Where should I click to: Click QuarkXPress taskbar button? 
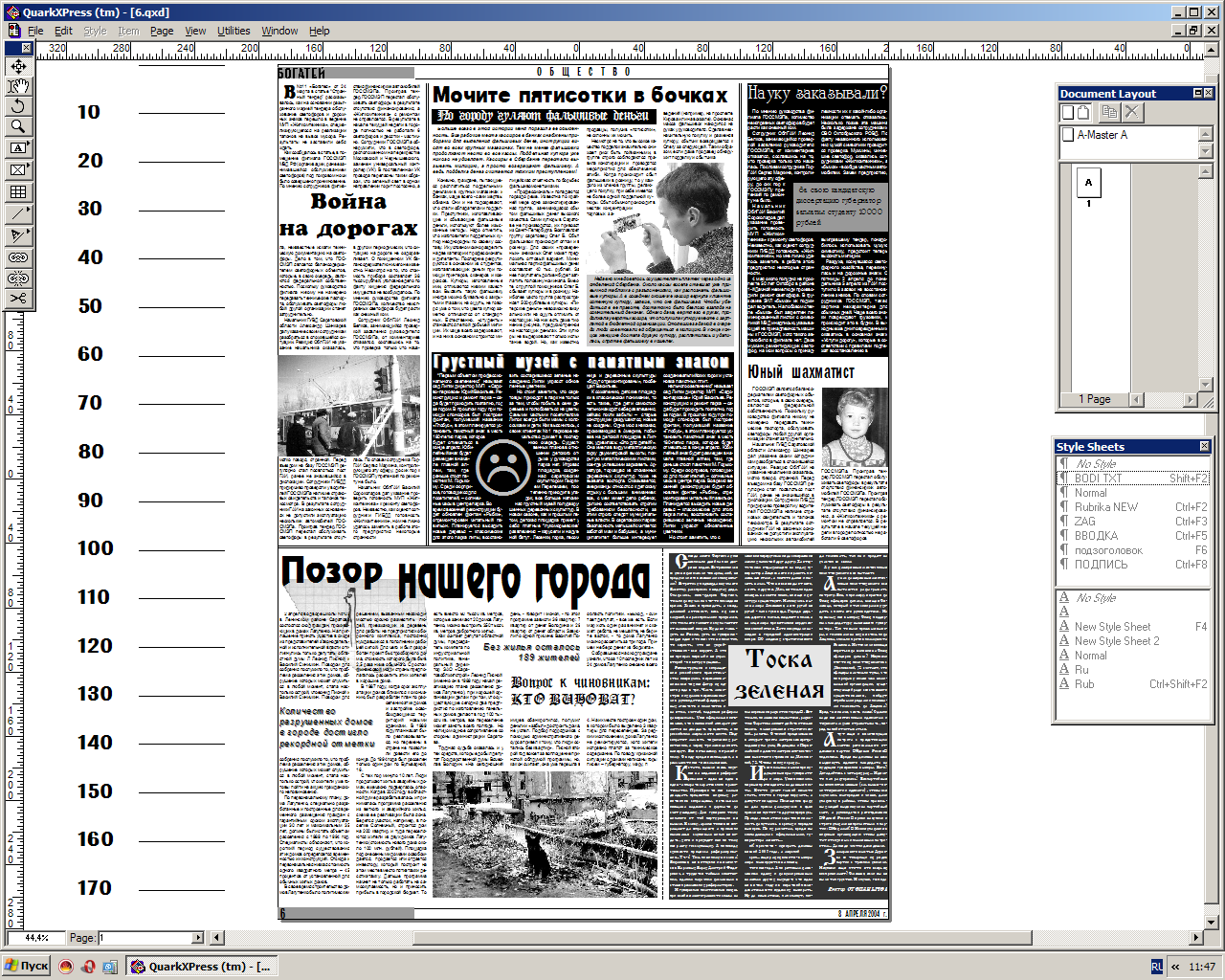[x=202, y=966]
